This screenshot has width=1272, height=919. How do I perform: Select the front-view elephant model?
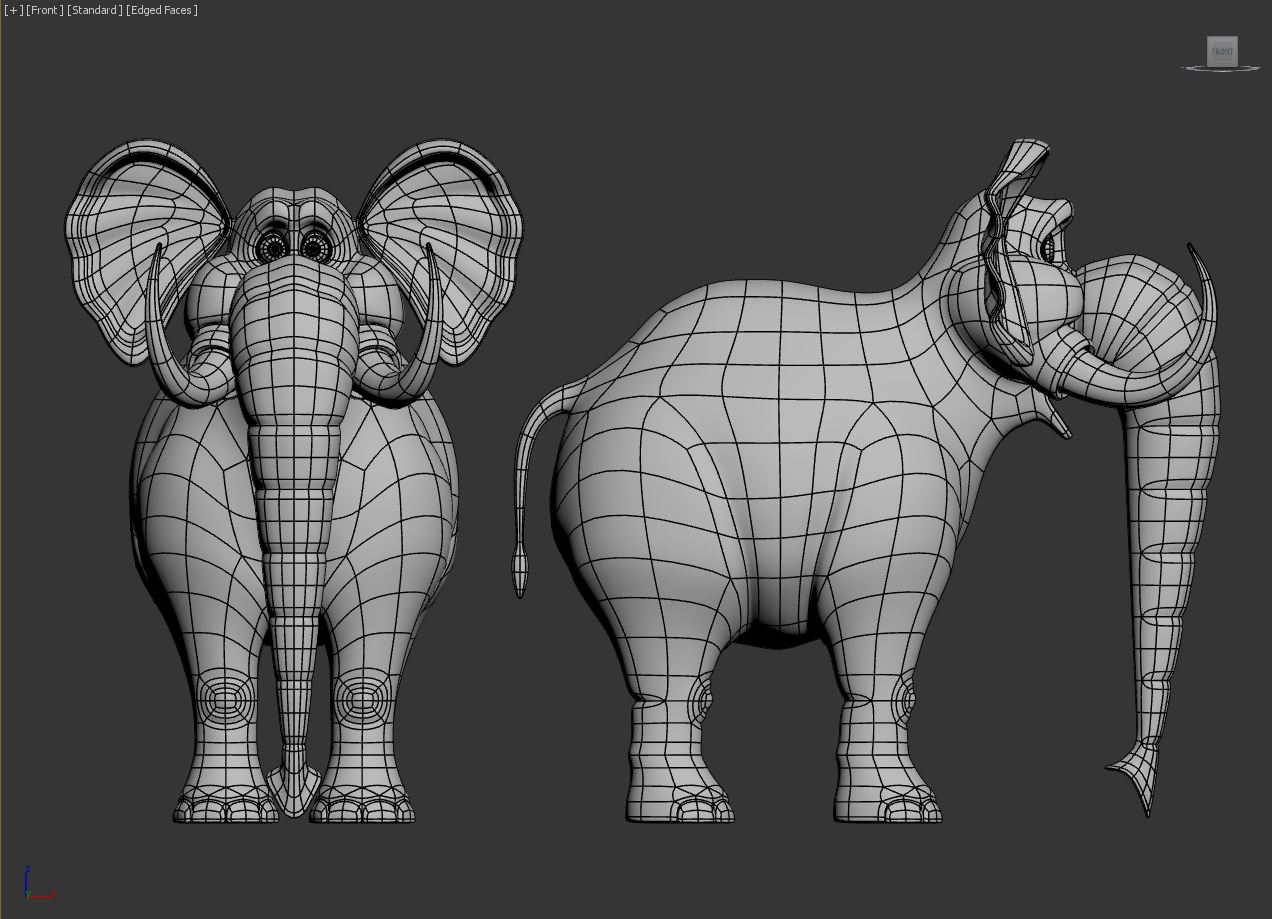coord(294,482)
